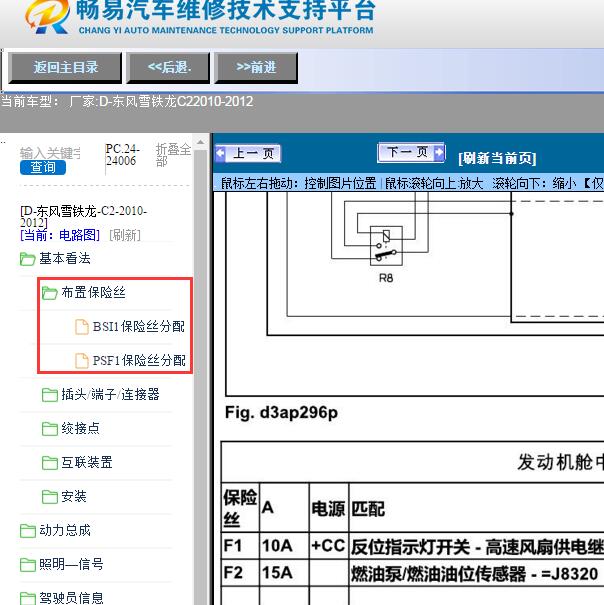The image size is (604, 605).
Task: Collapse the 基本看法 tree node
Action: 64,259
